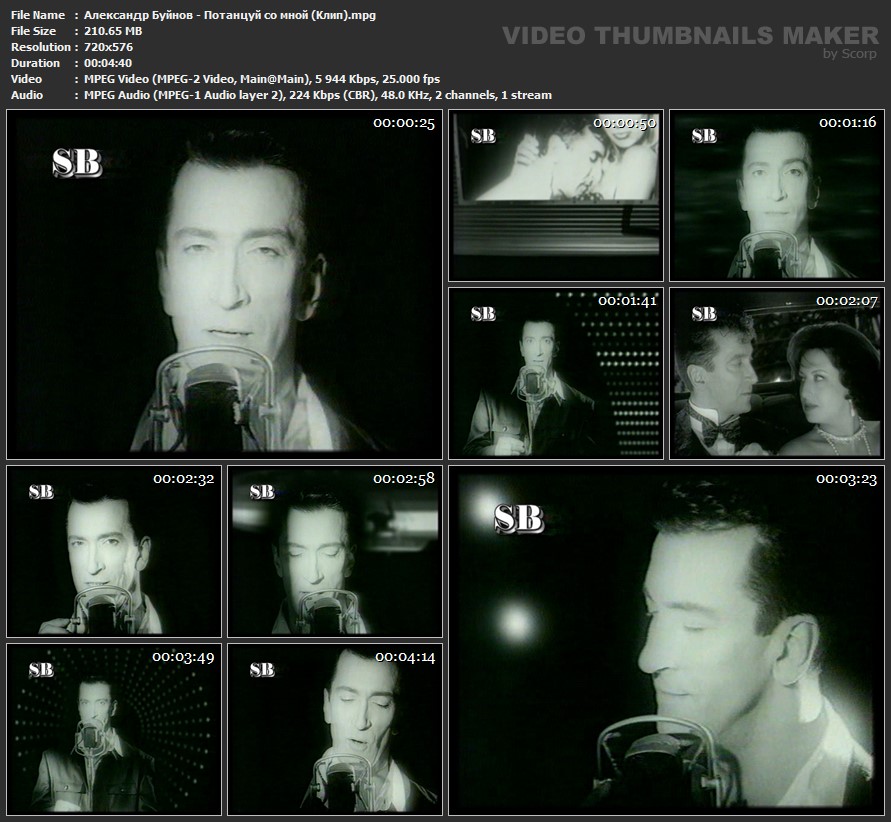Screen dimensions: 891x822
Task: Click the file name ending in (Клип).mpg
Action: pyautogui.click(x=230, y=15)
